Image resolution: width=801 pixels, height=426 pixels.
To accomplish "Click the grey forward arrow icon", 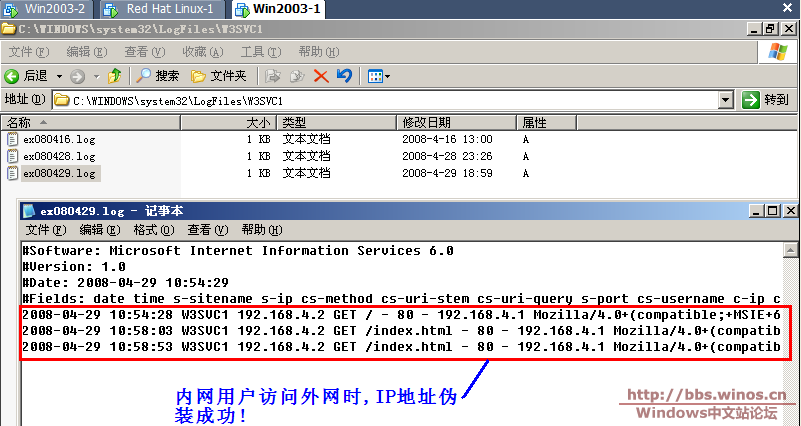I will pos(77,77).
